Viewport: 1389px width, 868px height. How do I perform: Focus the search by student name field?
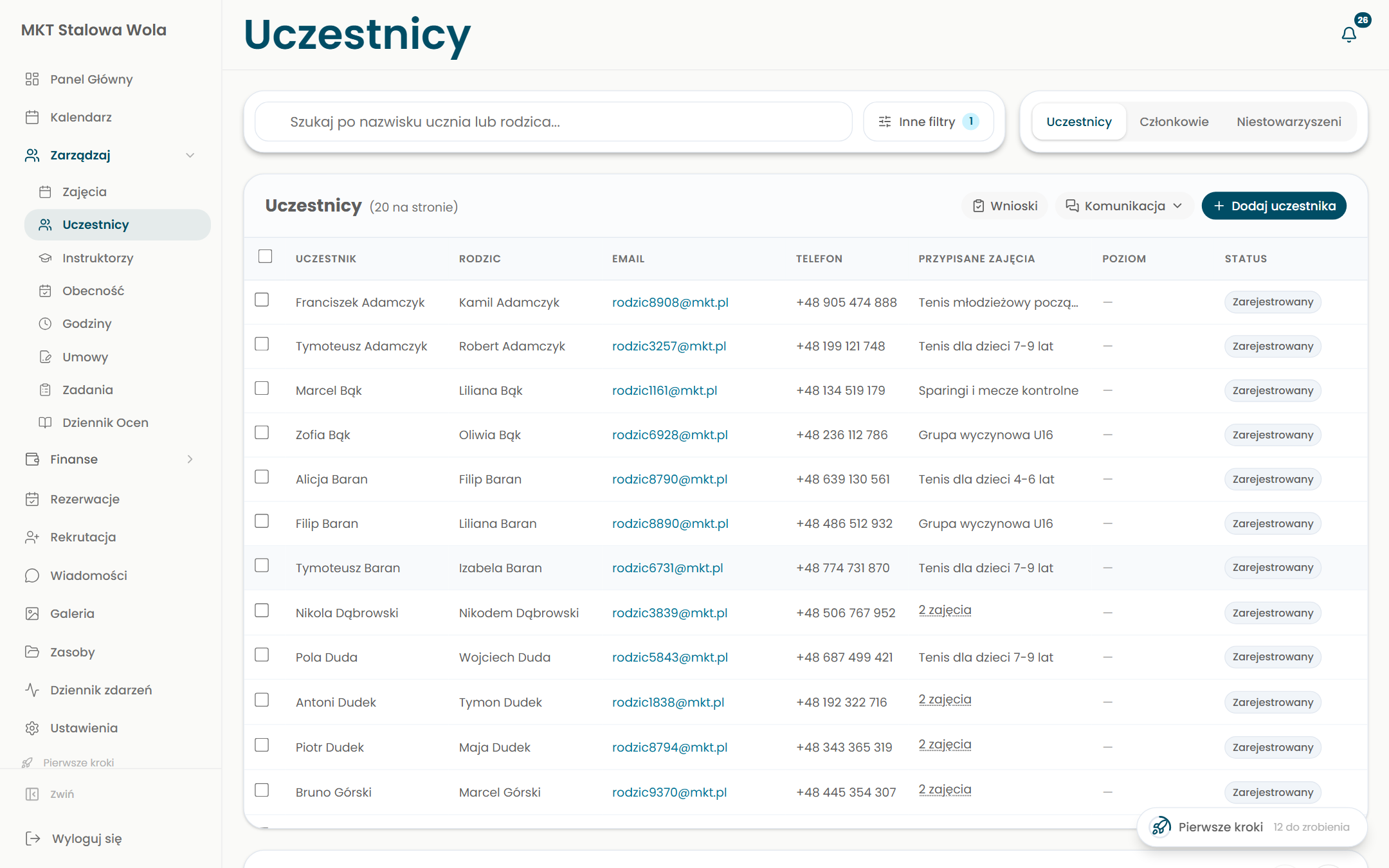554,122
